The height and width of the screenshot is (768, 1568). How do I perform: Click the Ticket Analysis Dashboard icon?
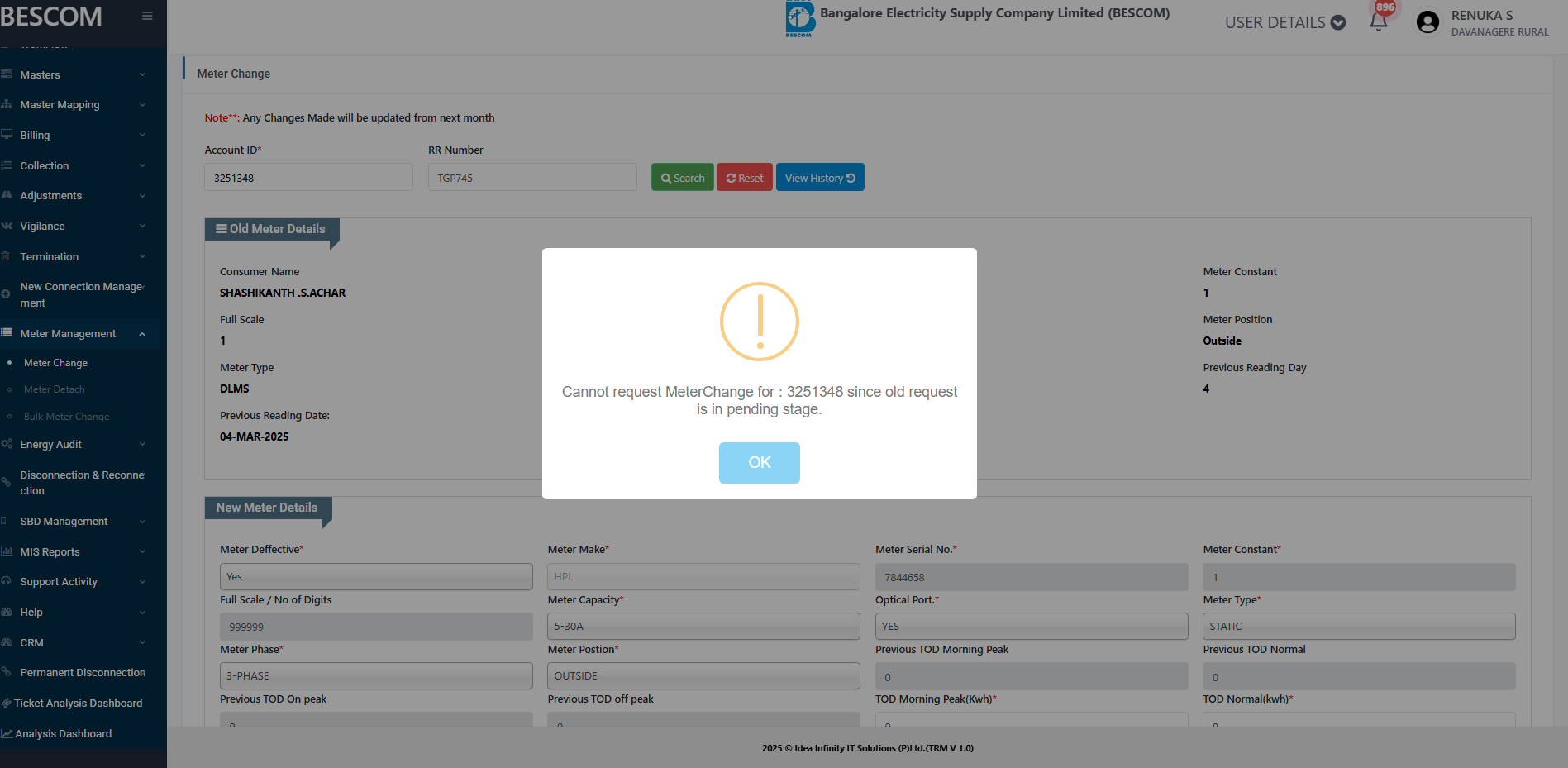(x=7, y=703)
